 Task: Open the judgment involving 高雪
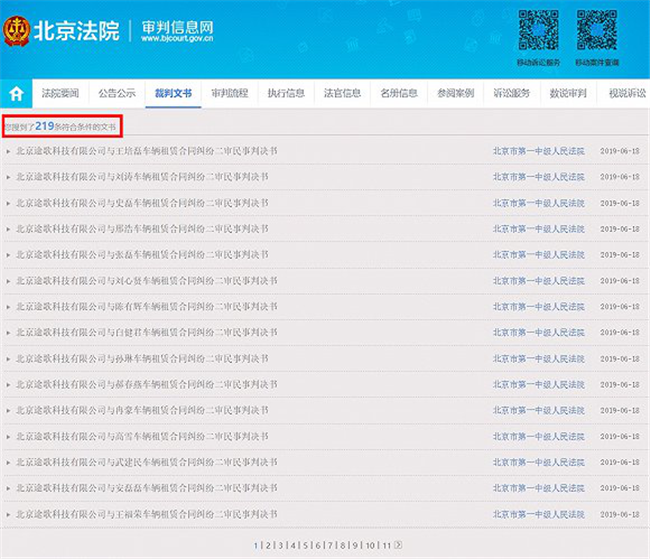(142, 436)
